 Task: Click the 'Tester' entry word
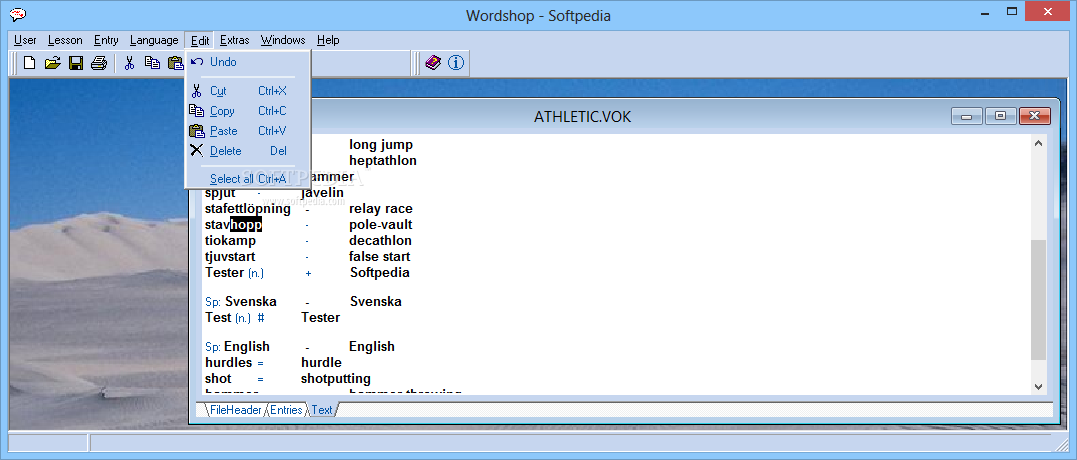225,273
